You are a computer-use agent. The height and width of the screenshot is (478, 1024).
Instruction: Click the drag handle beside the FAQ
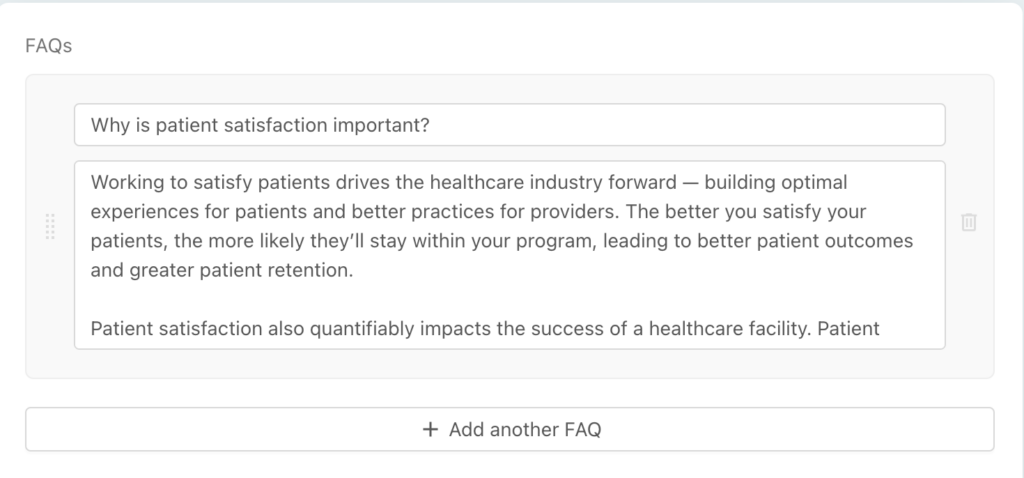coord(50,226)
